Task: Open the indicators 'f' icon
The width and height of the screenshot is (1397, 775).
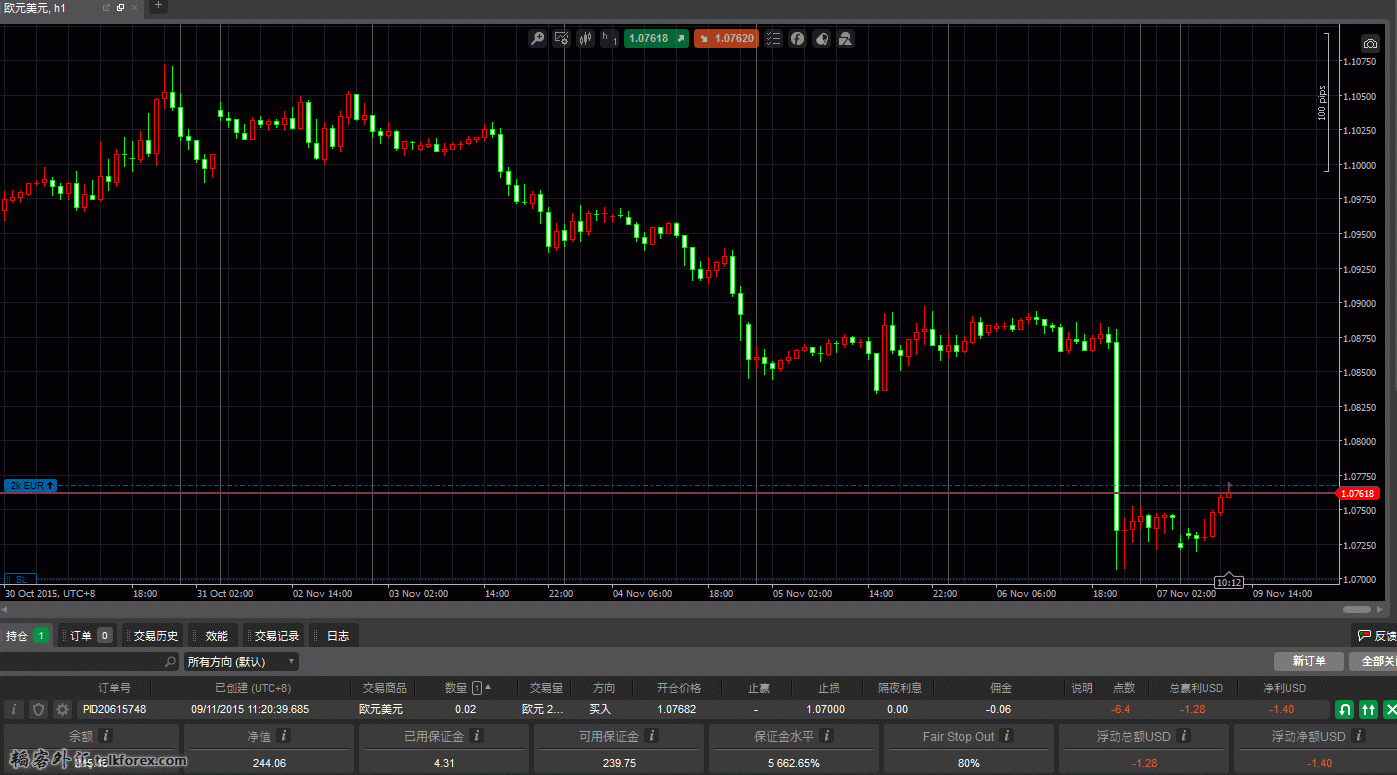Action: click(797, 39)
